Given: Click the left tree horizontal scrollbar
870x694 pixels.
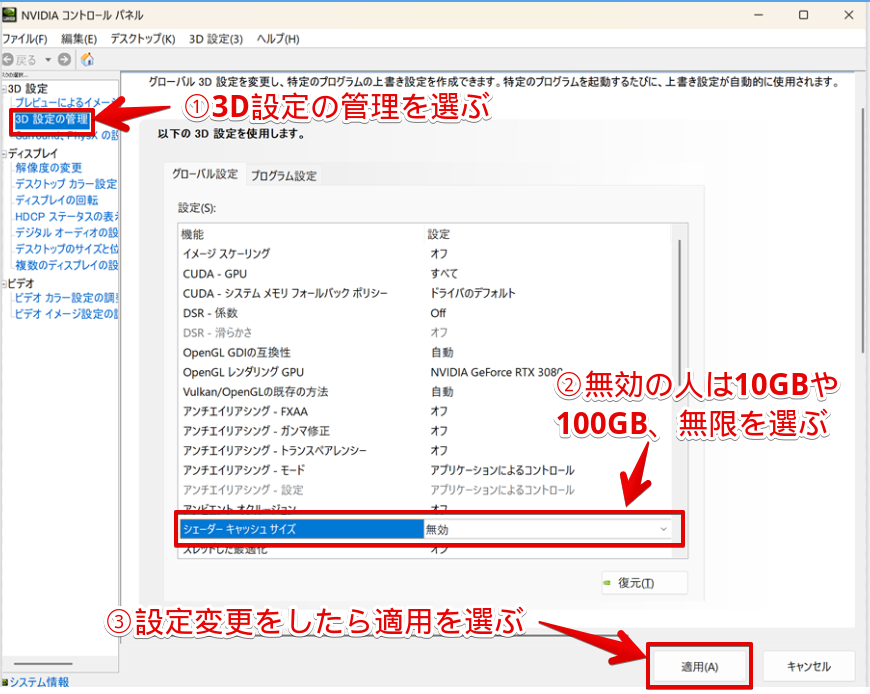Looking at the screenshot, I should [x=43, y=663].
